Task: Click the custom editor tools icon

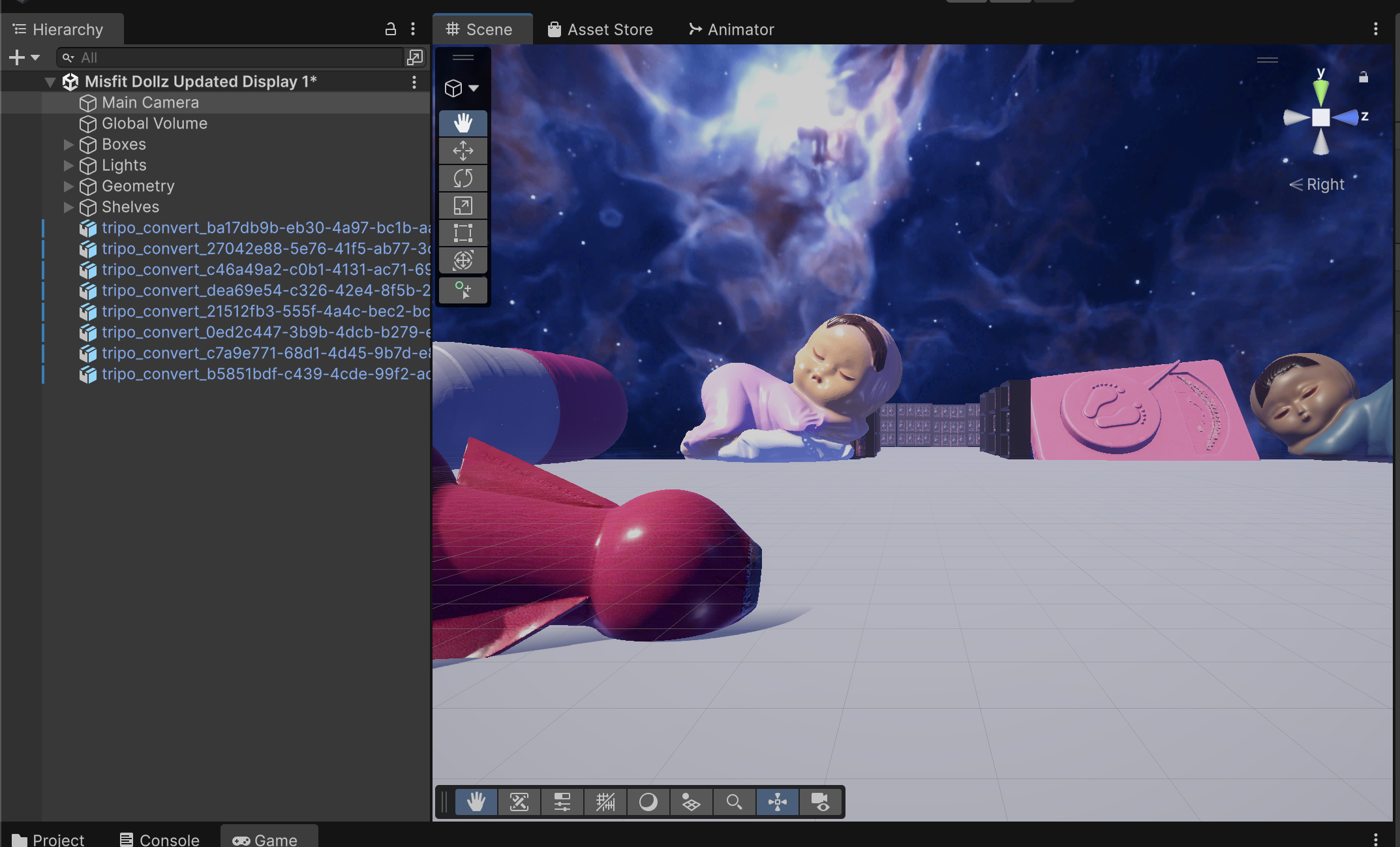Action: 463,290
